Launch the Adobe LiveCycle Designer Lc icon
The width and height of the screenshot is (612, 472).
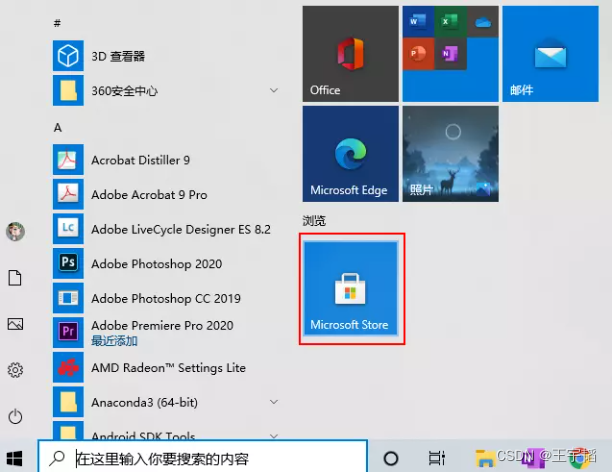tap(68, 228)
